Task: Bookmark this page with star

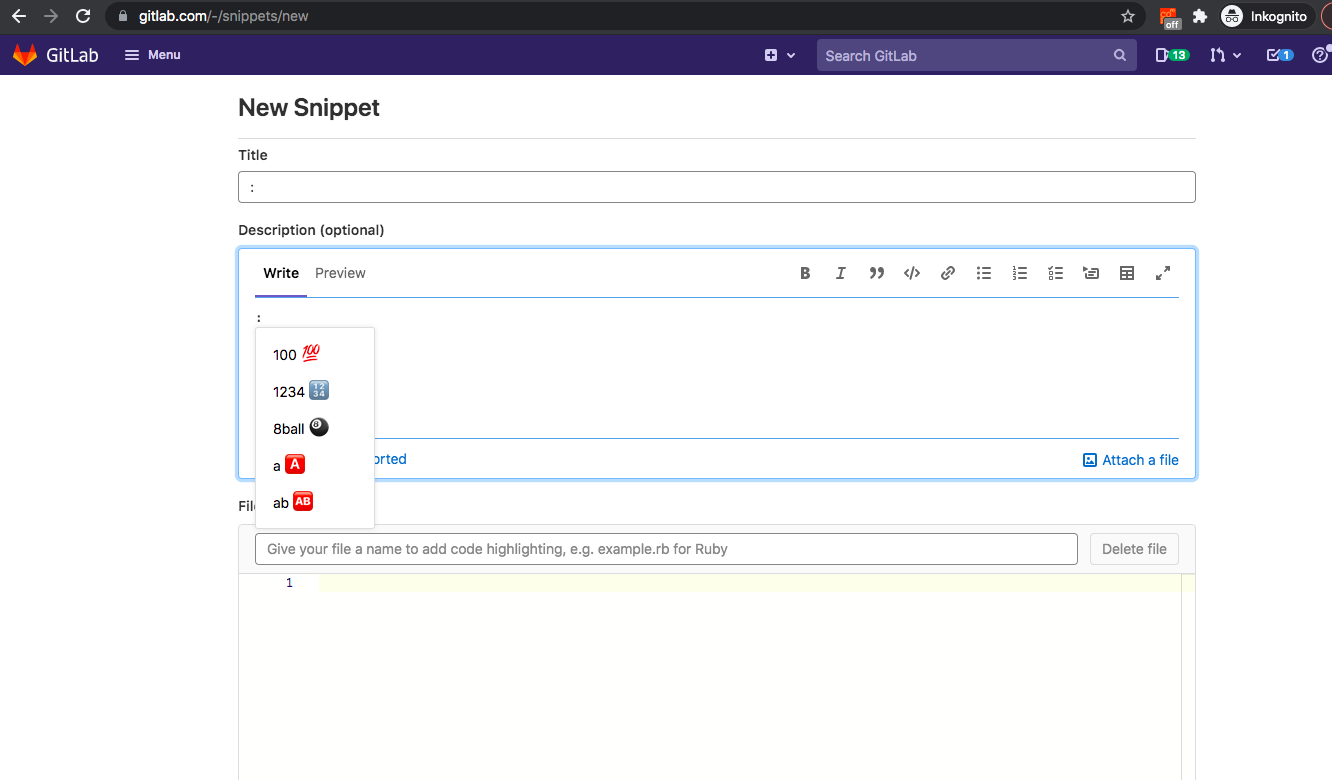Action: pos(1128,16)
